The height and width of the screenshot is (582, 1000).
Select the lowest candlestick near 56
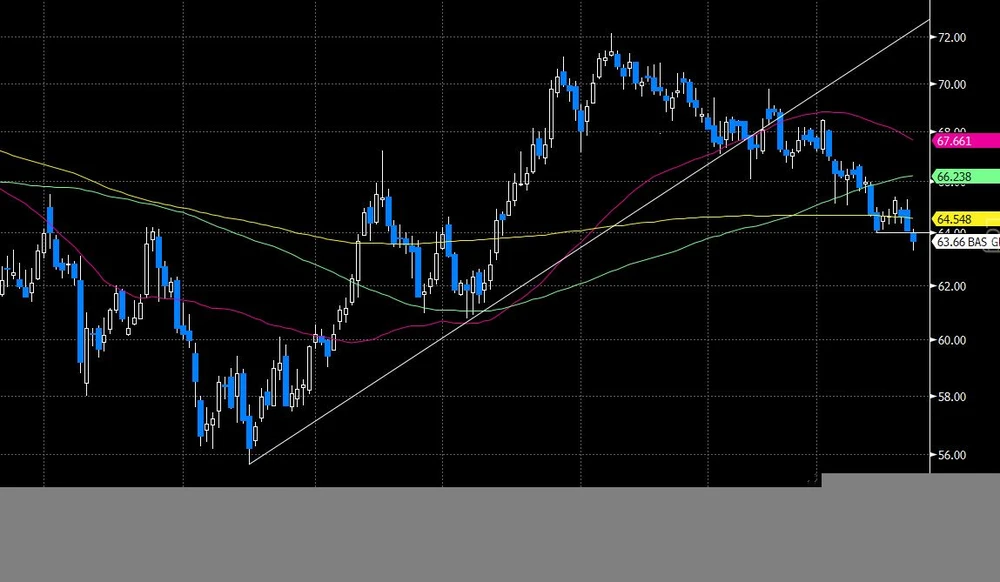(x=248, y=438)
